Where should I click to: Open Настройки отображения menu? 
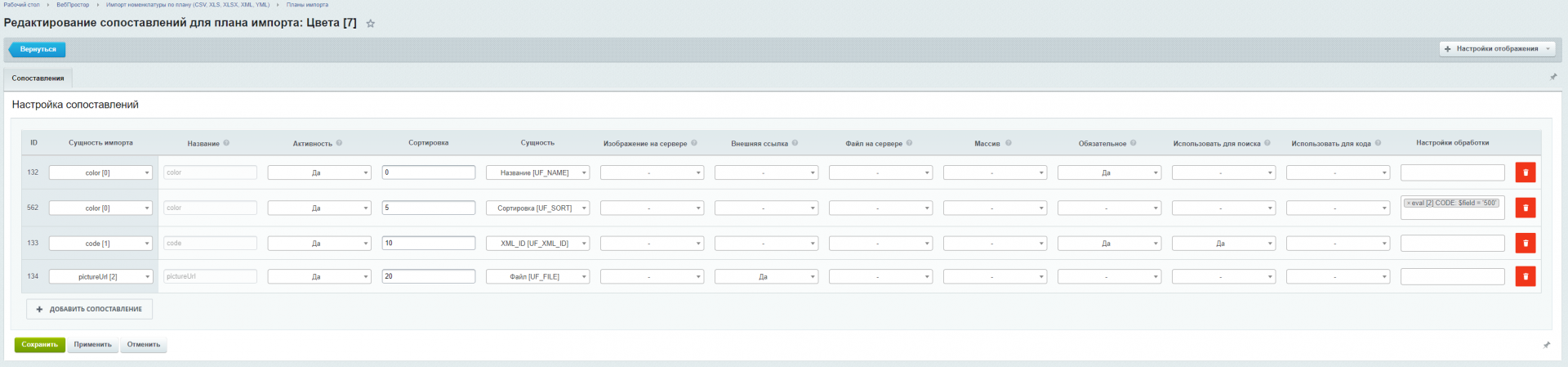coord(1497,49)
